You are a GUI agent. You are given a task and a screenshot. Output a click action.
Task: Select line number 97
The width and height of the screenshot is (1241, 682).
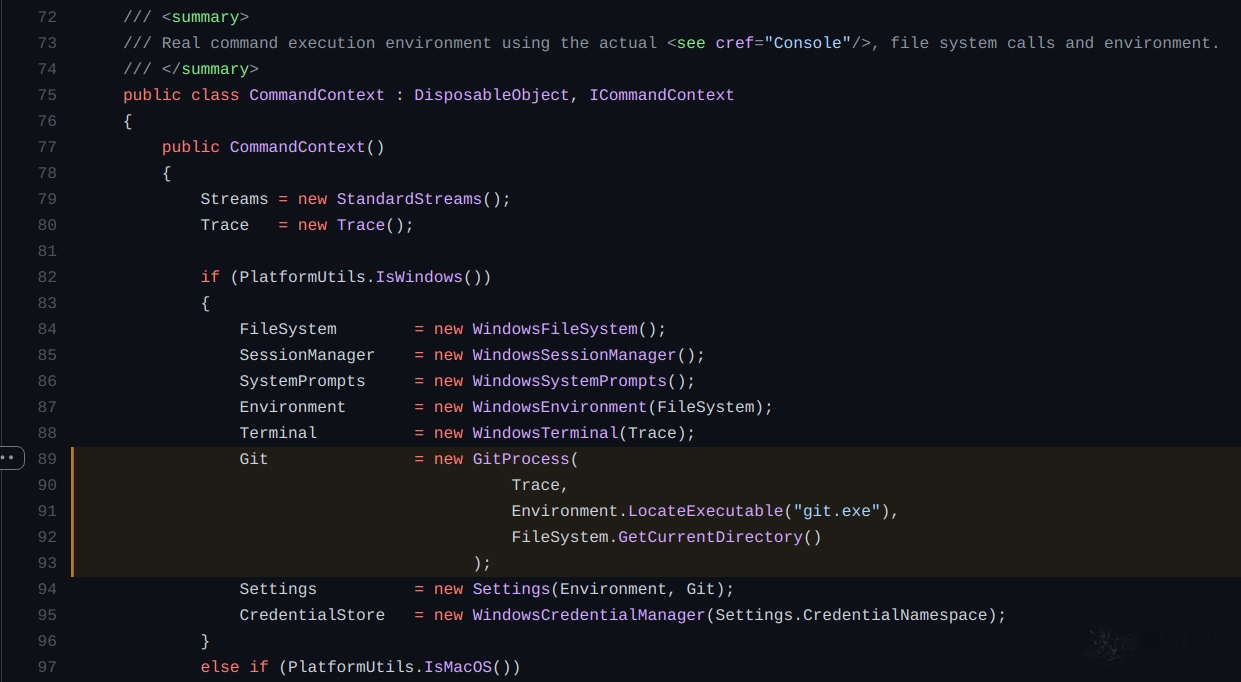coord(47,667)
